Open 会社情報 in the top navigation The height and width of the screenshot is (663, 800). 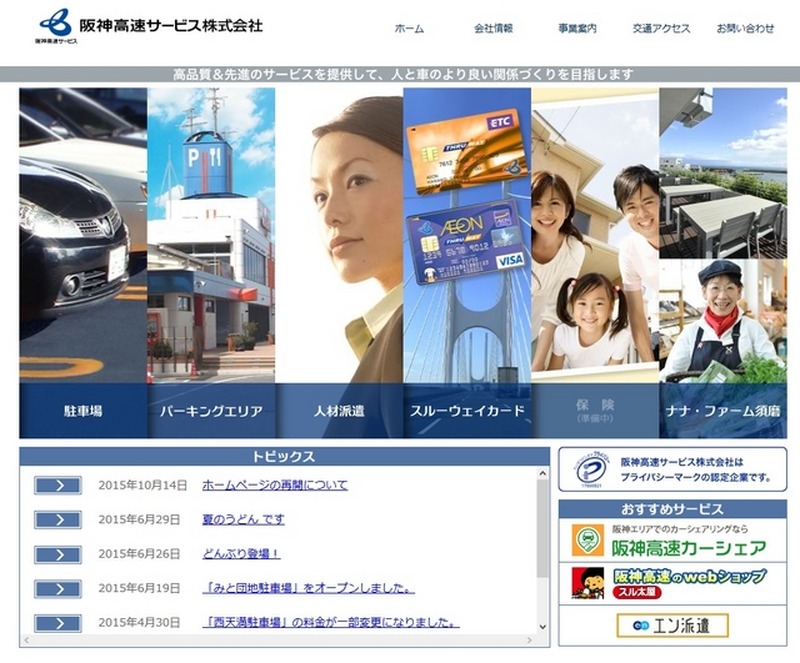pyautogui.click(x=493, y=29)
